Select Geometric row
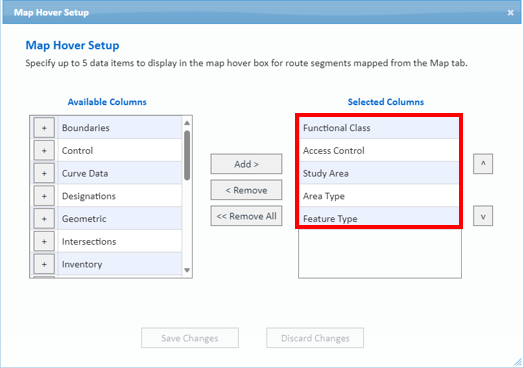 tap(120, 219)
